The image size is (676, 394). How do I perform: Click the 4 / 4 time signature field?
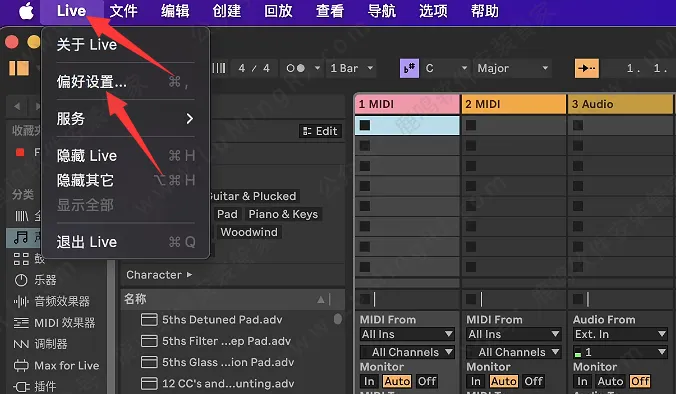click(x=254, y=68)
